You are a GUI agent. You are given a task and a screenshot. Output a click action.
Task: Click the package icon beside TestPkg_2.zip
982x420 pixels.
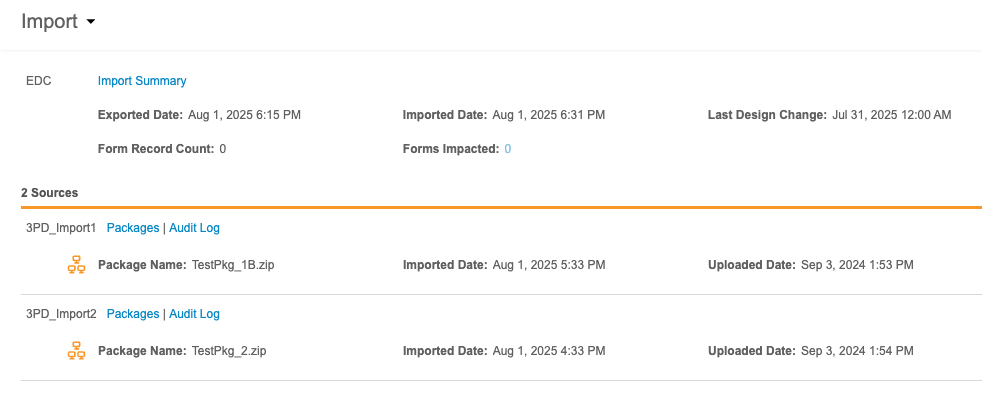pyautogui.click(x=76, y=351)
